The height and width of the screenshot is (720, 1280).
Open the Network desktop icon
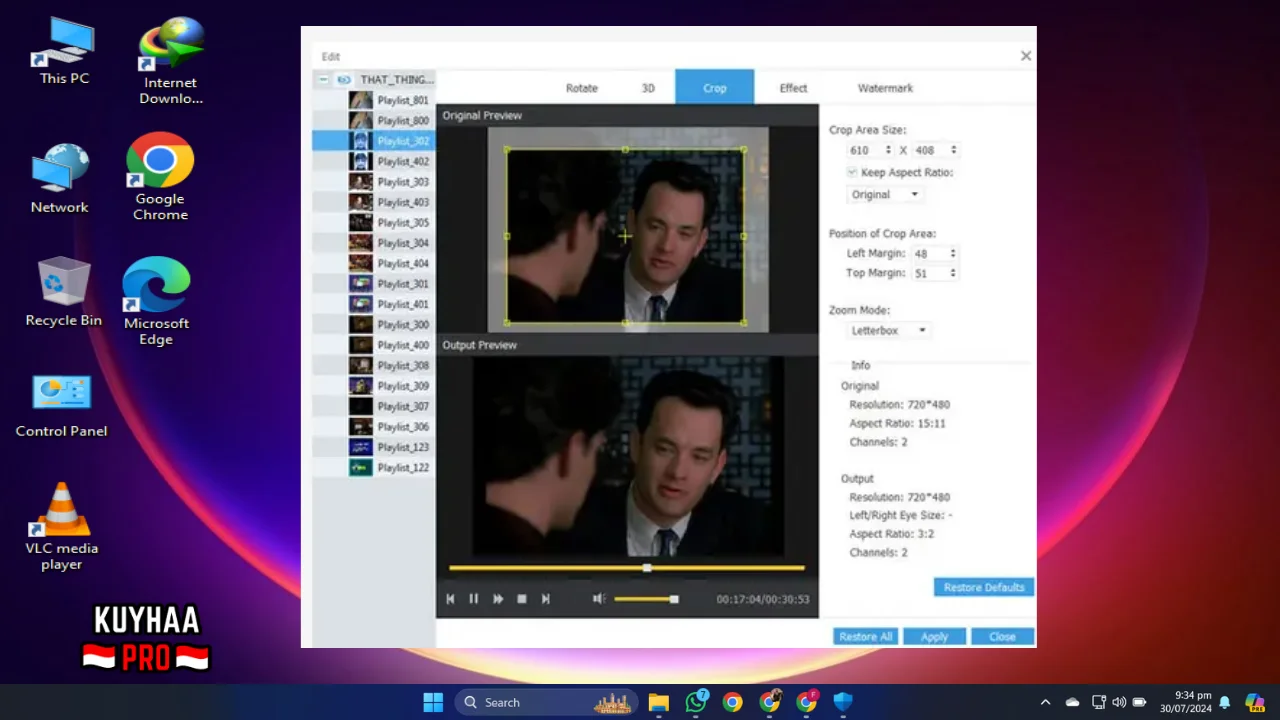click(60, 178)
